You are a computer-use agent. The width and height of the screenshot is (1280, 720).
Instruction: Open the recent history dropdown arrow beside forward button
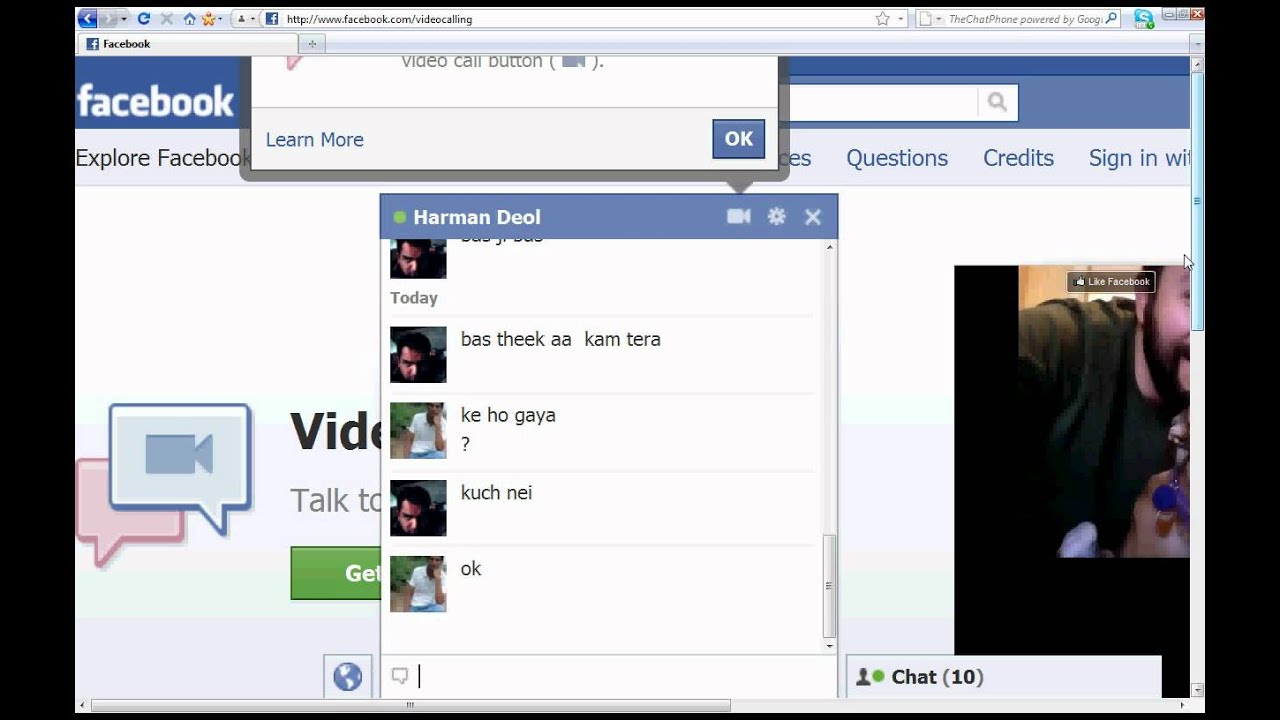pyautogui.click(x=124, y=19)
